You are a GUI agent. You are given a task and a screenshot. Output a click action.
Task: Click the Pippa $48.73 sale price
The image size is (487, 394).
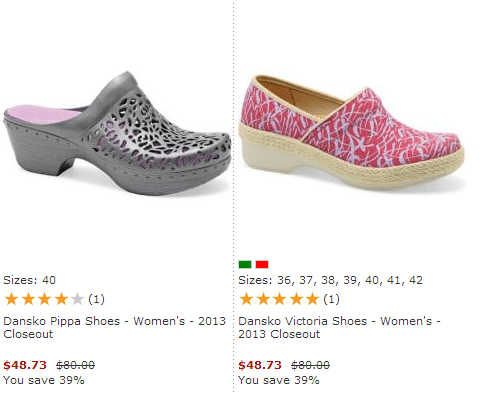[25, 365]
